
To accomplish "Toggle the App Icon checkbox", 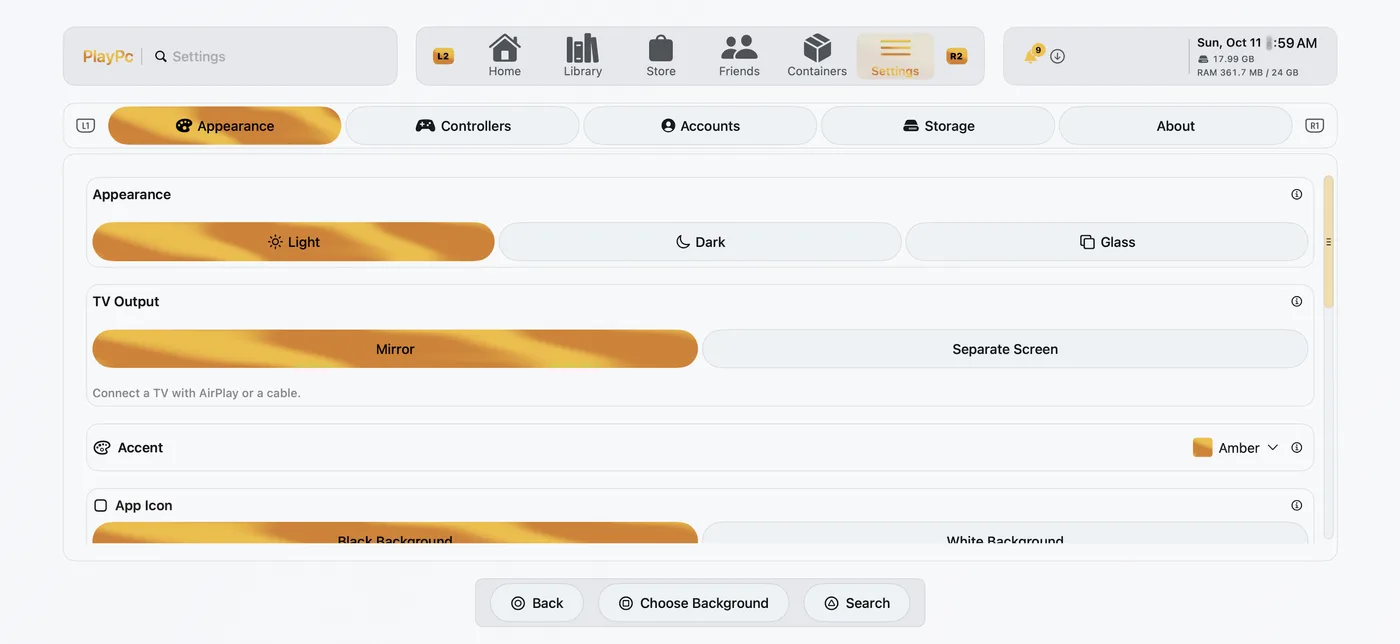I will (x=101, y=506).
